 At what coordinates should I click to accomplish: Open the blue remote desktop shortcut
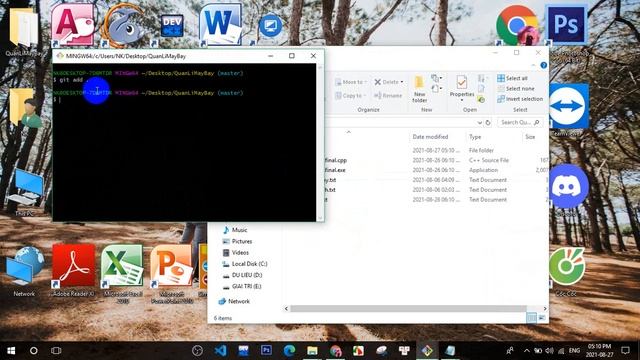click(270, 26)
